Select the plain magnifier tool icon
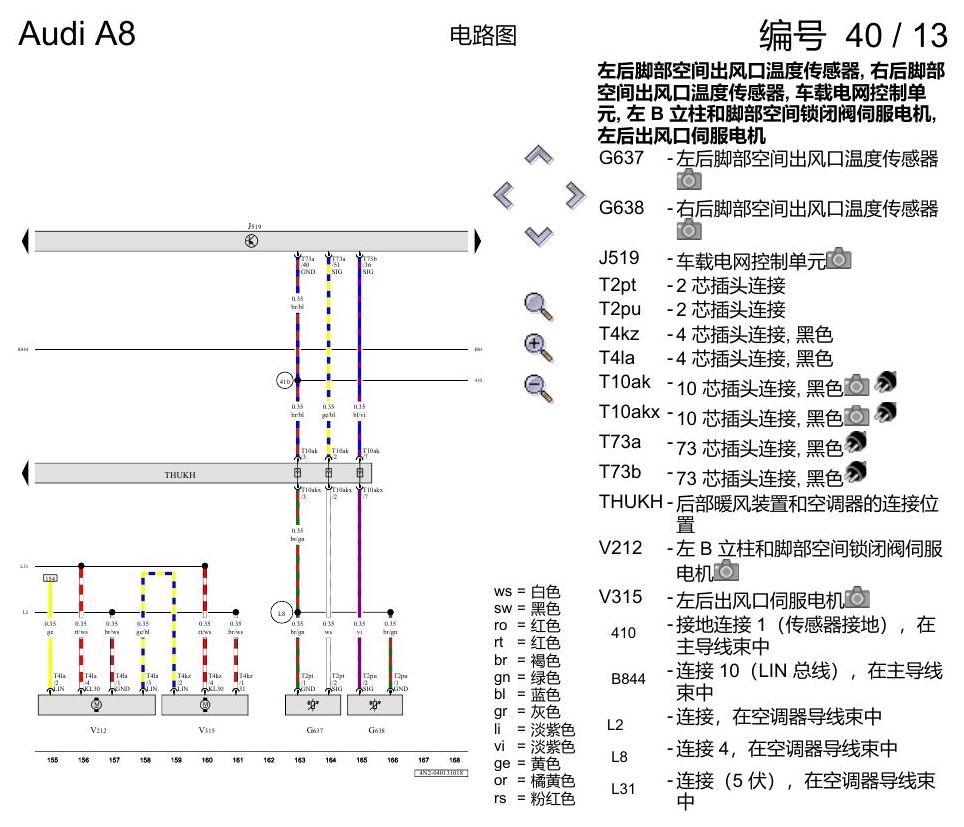The width and height of the screenshot is (964, 827). coord(539,307)
